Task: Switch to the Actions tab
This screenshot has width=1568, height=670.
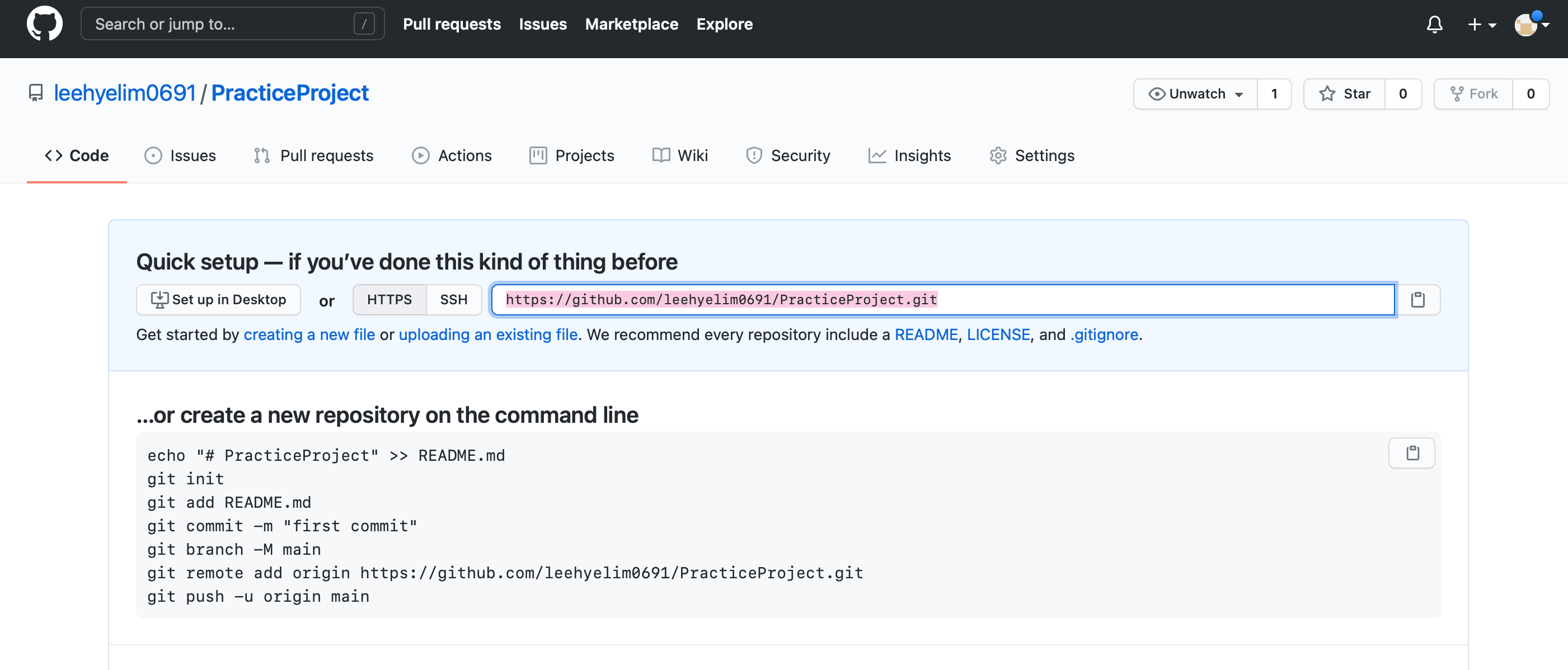Action: pyautogui.click(x=452, y=156)
